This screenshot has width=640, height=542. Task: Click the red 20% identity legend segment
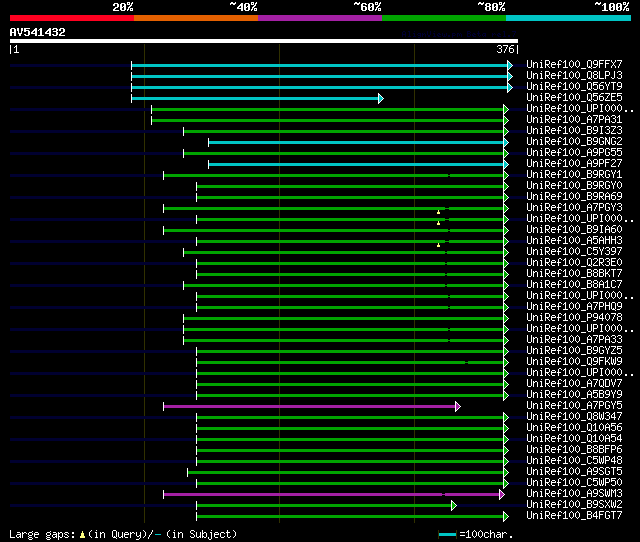pos(72,18)
